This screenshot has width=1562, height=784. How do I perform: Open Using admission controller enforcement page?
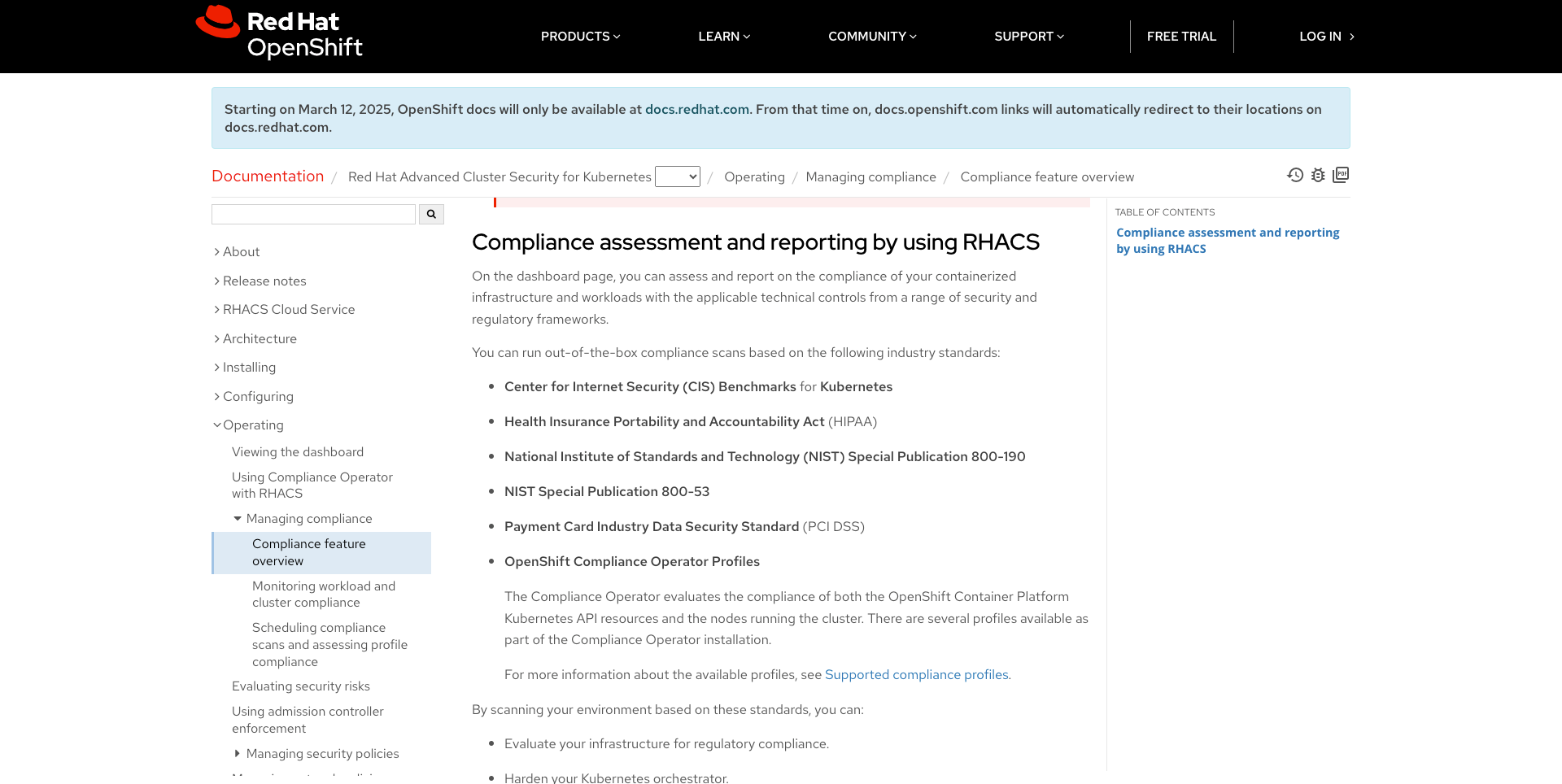click(308, 720)
